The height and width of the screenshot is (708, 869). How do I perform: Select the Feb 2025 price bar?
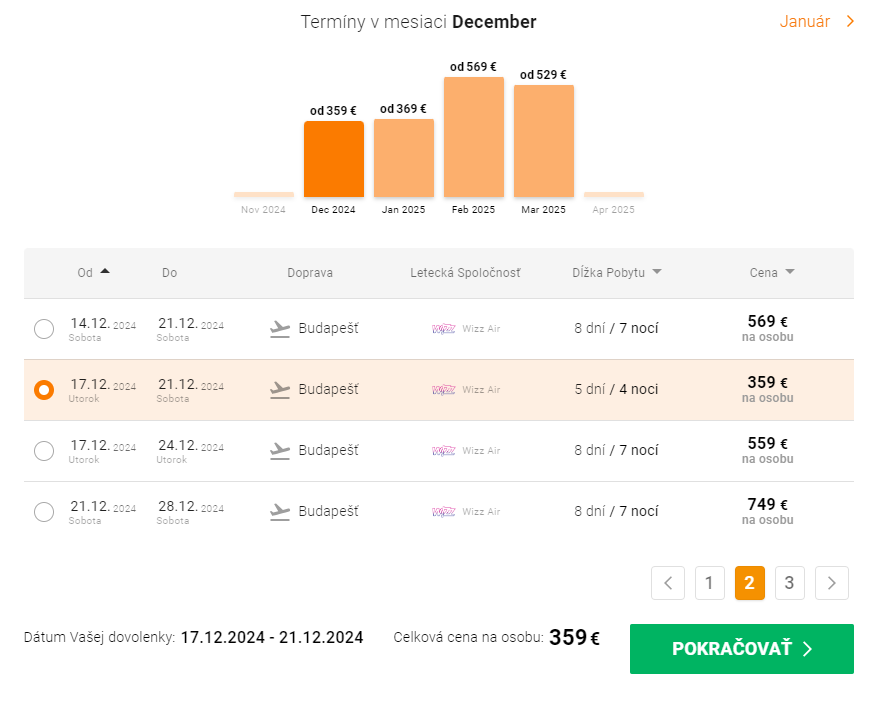pyautogui.click(x=473, y=137)
